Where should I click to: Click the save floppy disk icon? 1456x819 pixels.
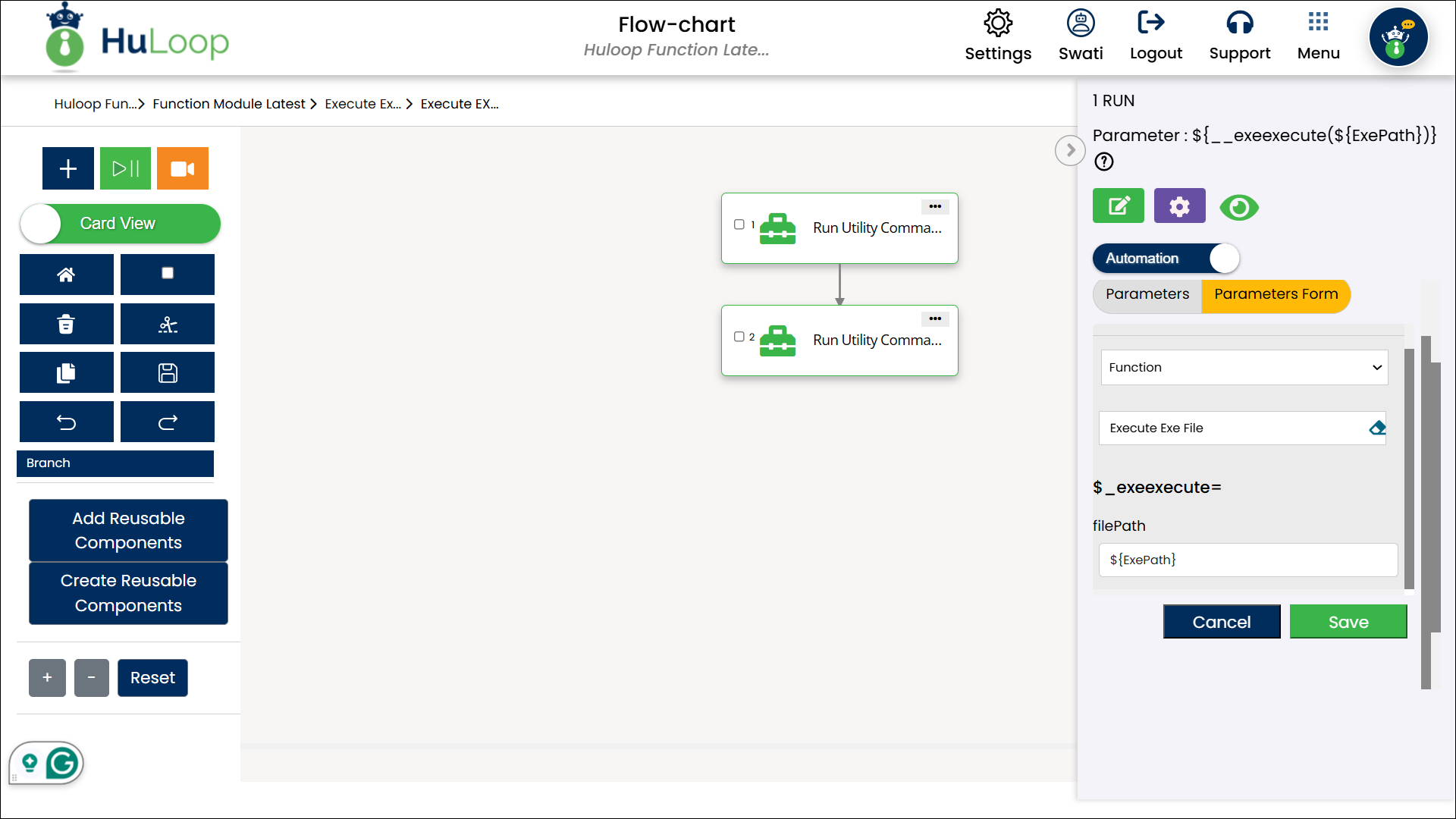pos(168,373)
